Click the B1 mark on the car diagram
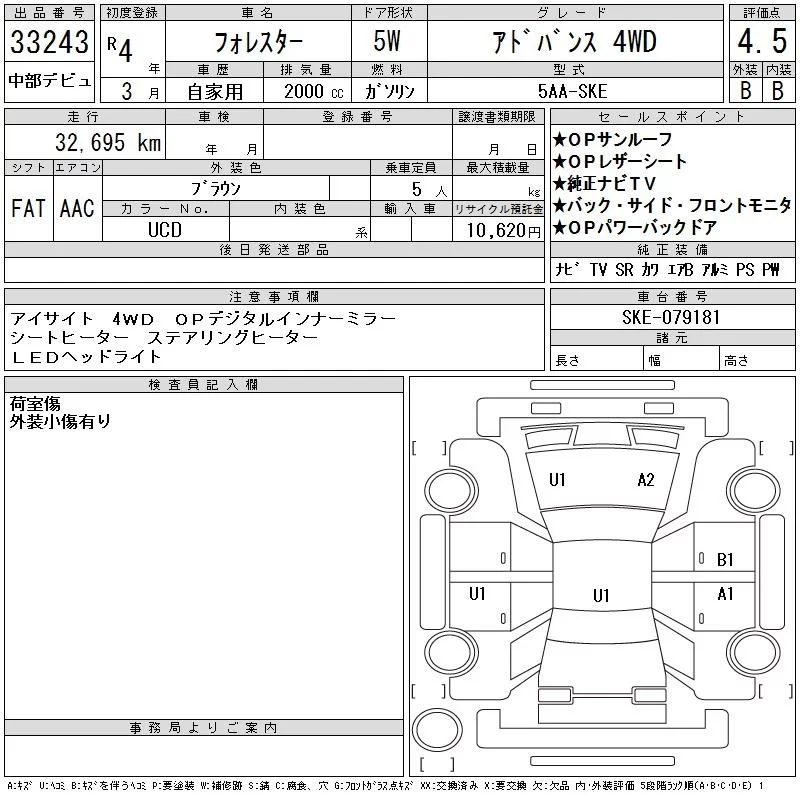Image resolution: width=800 pixels, height=800 pixels. click(725, 560)
